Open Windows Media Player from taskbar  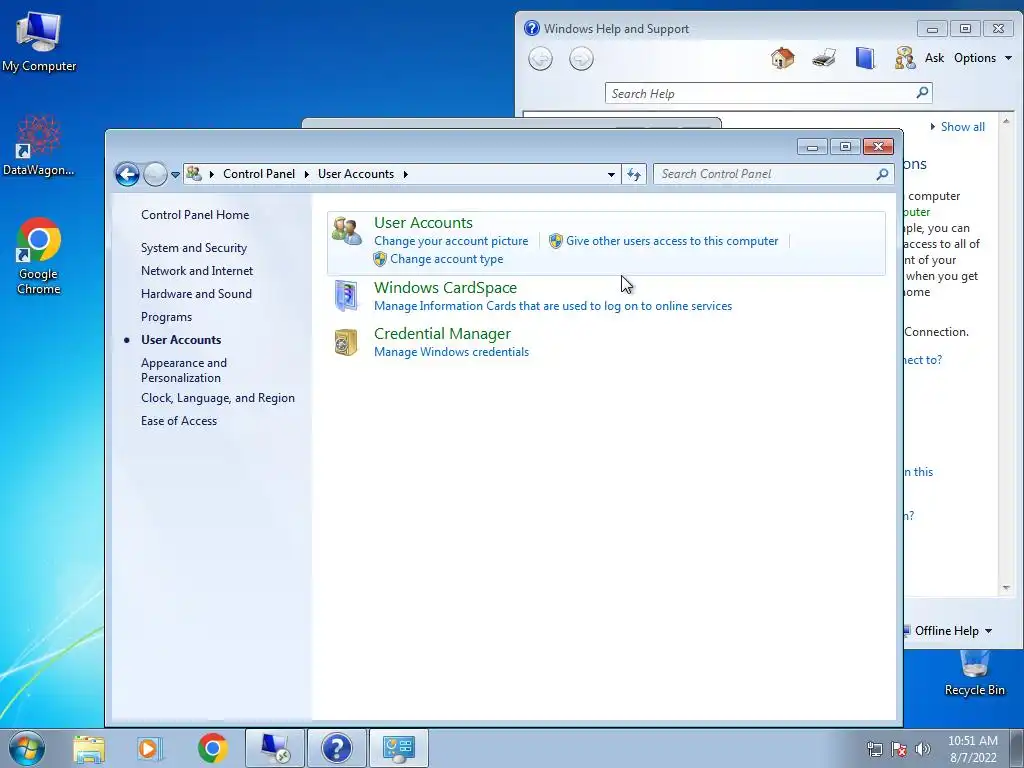[150, 748]
